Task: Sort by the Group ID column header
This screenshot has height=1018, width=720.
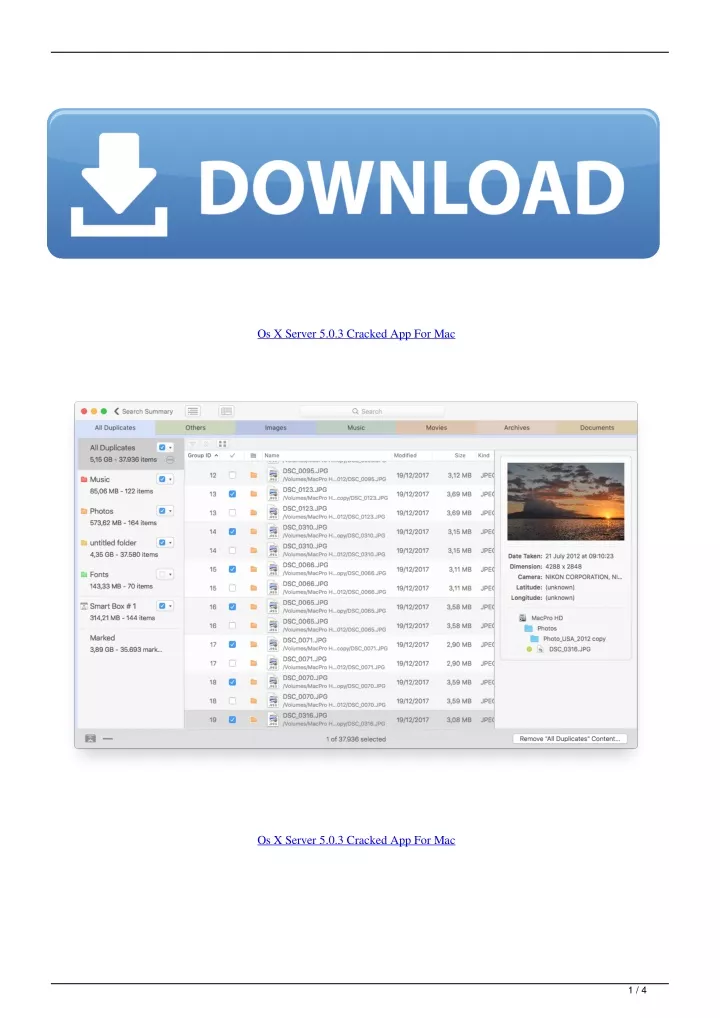Action: click(x=203, y=456)
